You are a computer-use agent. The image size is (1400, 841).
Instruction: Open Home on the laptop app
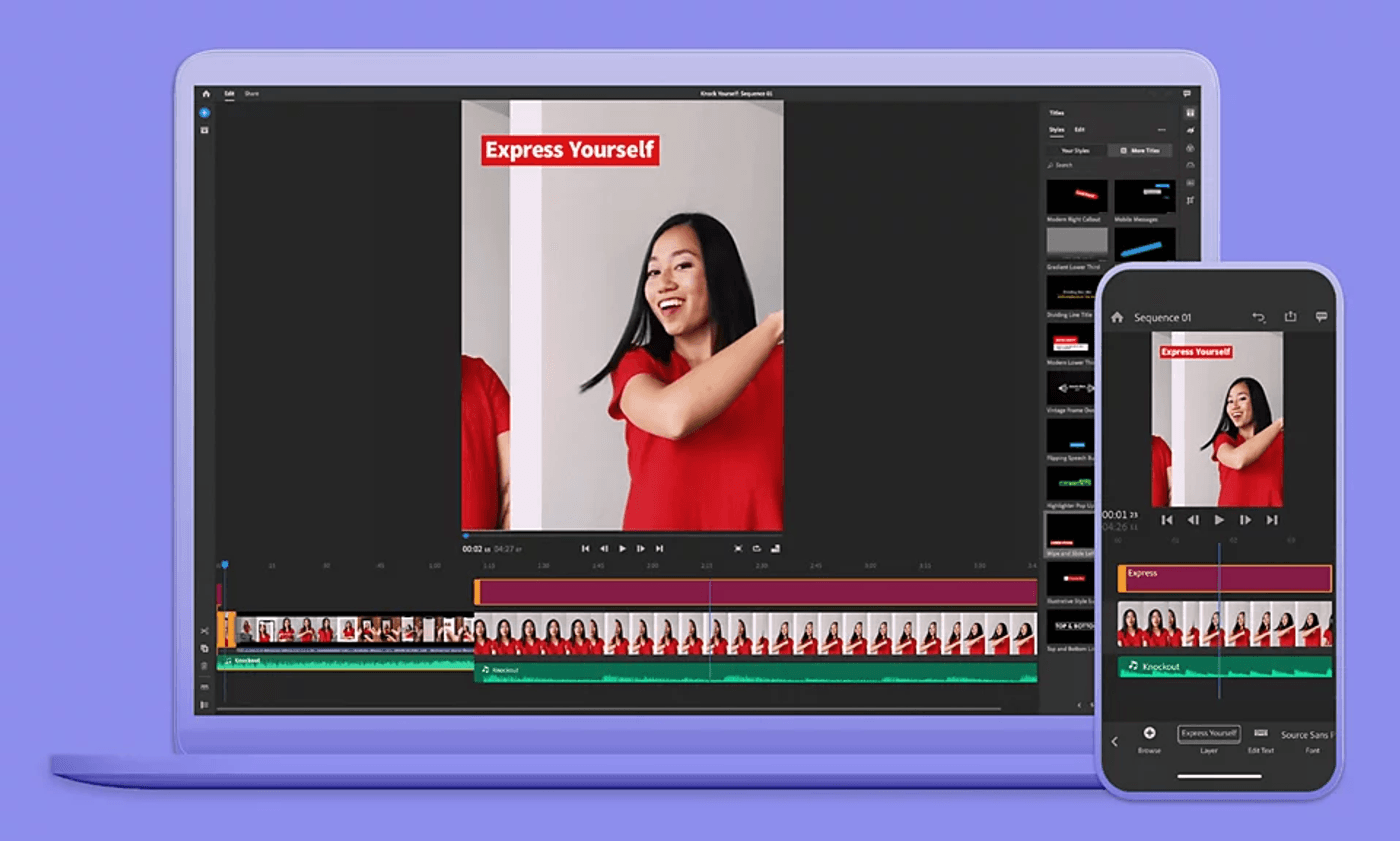206,94
